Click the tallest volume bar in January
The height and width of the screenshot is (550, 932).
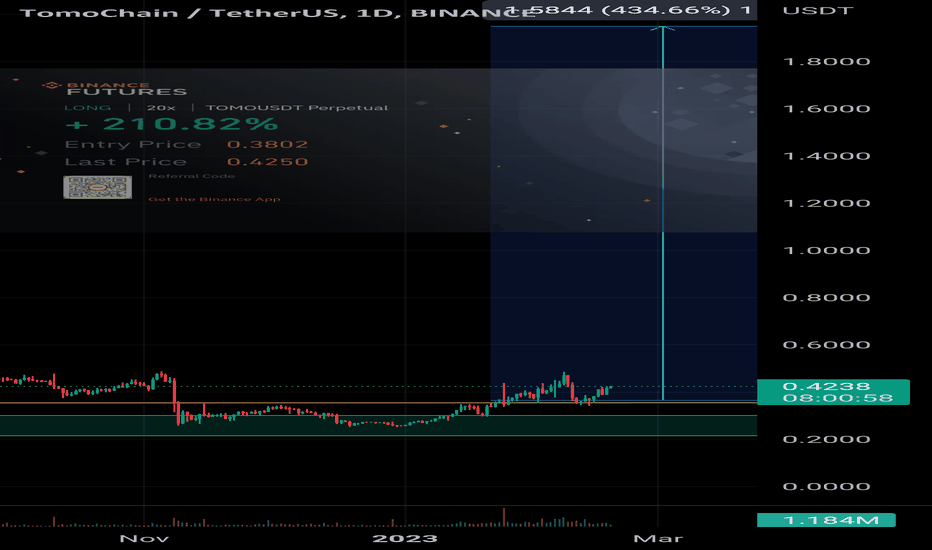(504, 517)
